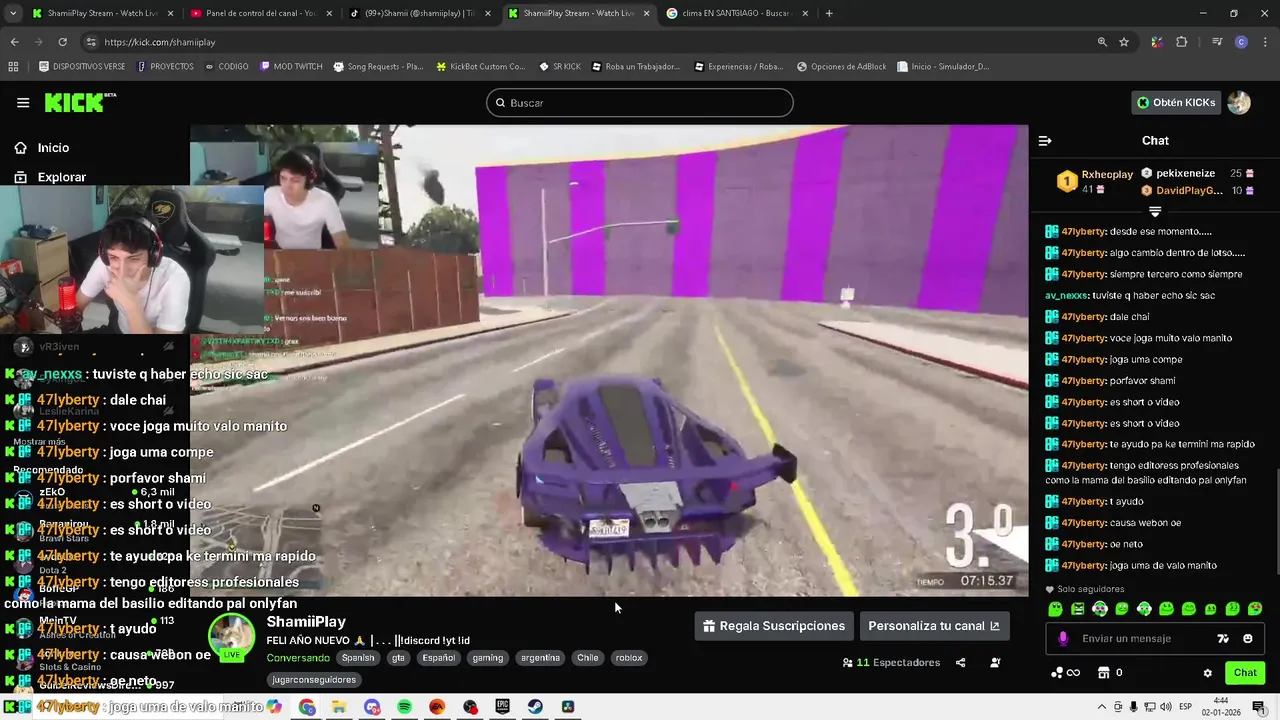The height and width of the screenshot is (720, 1280).
Task: Open Explorar in sidebar
Action: coord(60,177)
